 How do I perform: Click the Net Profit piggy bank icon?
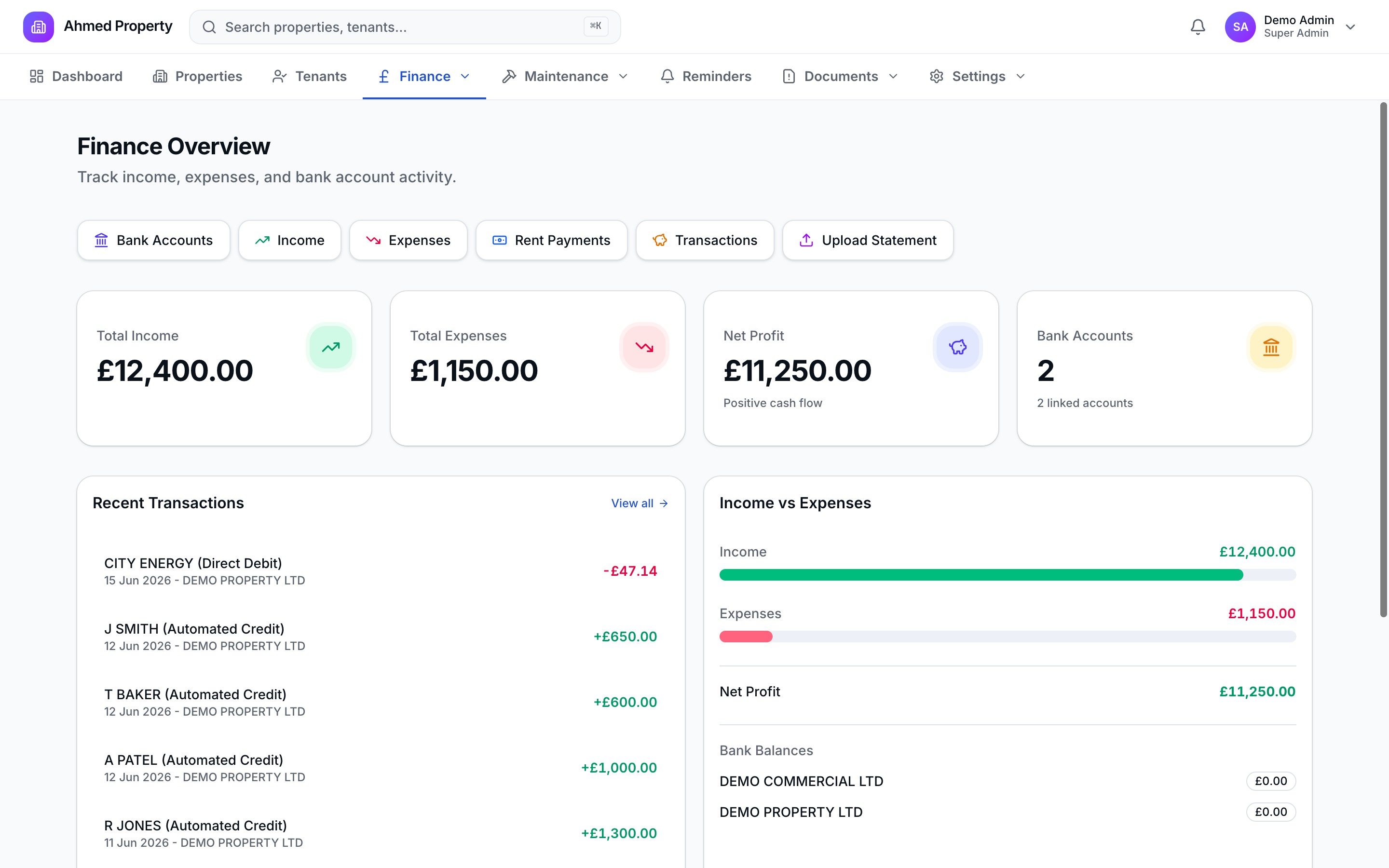click(957, 347)
